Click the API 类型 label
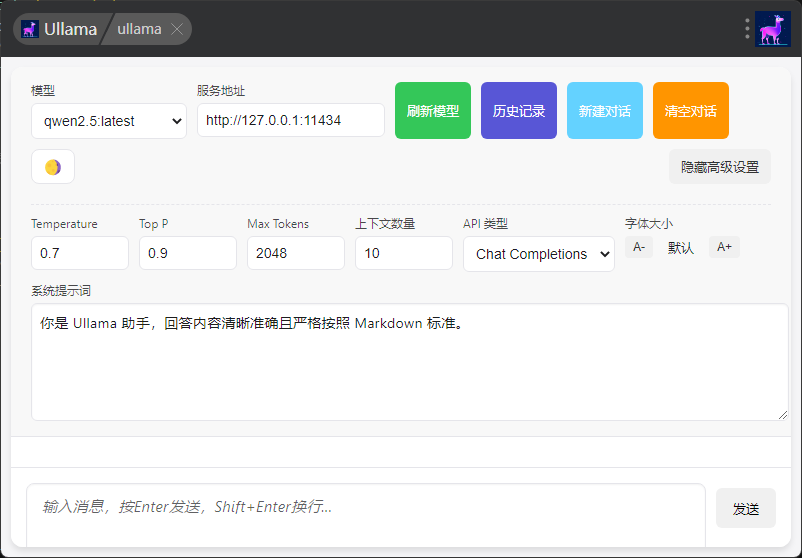The image size is (802, 558). [485, 224]
